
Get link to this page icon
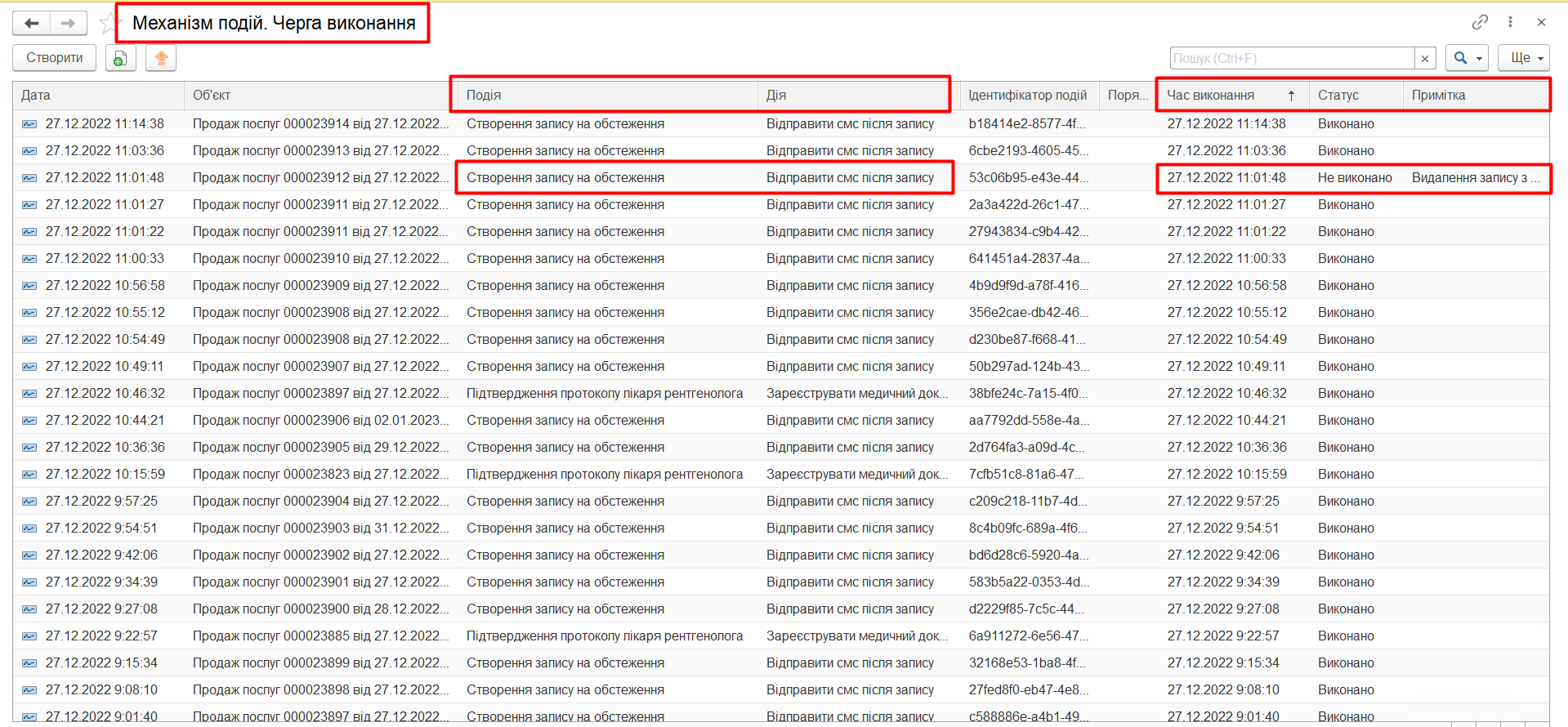point(1480,22)
